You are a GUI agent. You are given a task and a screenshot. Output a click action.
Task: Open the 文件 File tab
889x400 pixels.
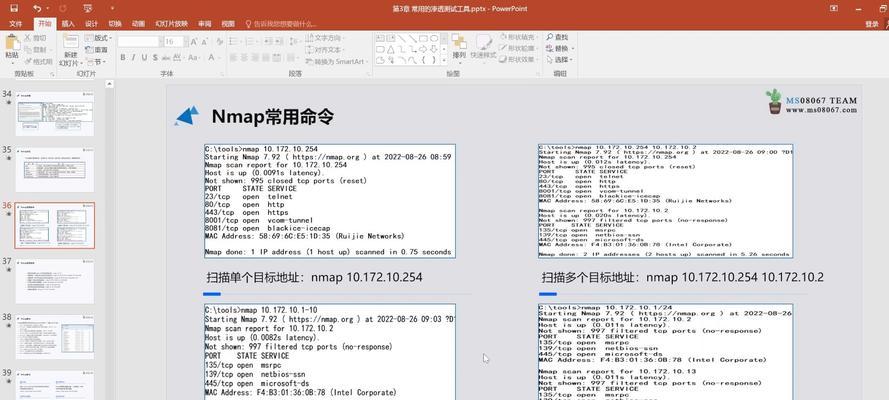(x=16, y=24)
